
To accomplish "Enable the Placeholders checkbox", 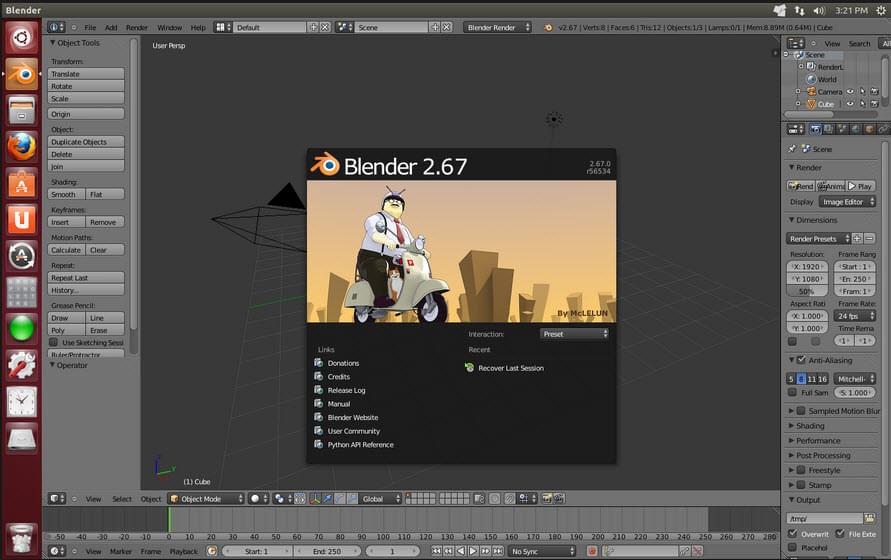I will coord(792,547).
